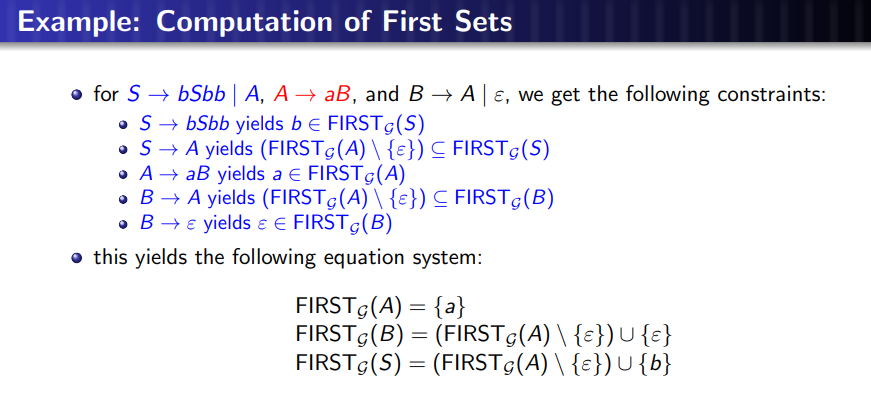Click the constraint 'B → ε yields ε ∈ FIRST(B)'
This screenshot has width=871, height=414.
(266, 223)
